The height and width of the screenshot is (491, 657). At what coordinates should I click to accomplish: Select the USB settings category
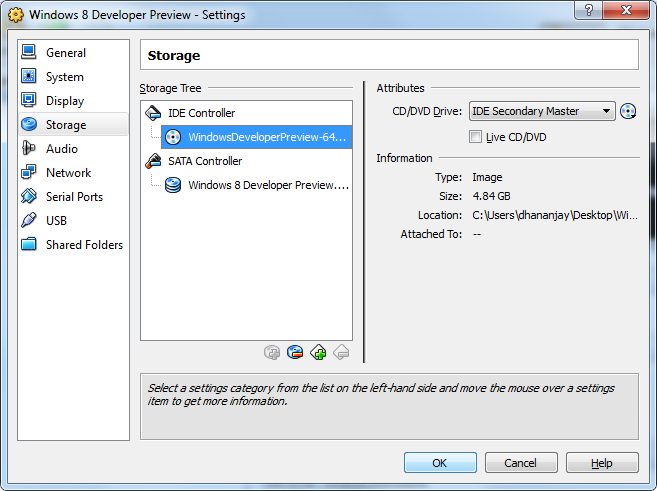pyautogui.click(x=56, y=221)
